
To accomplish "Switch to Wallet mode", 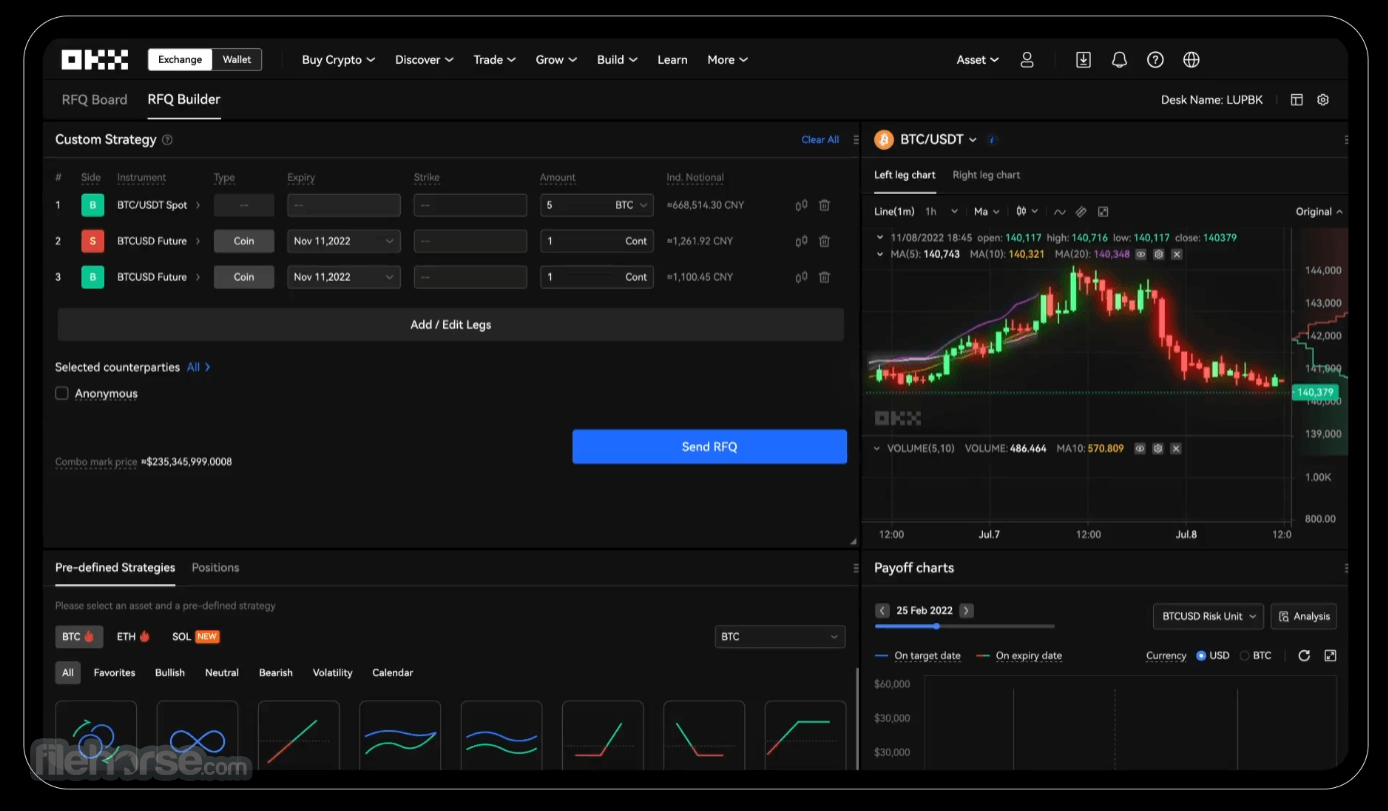I will pyautogui.click(x=237, y=60).
